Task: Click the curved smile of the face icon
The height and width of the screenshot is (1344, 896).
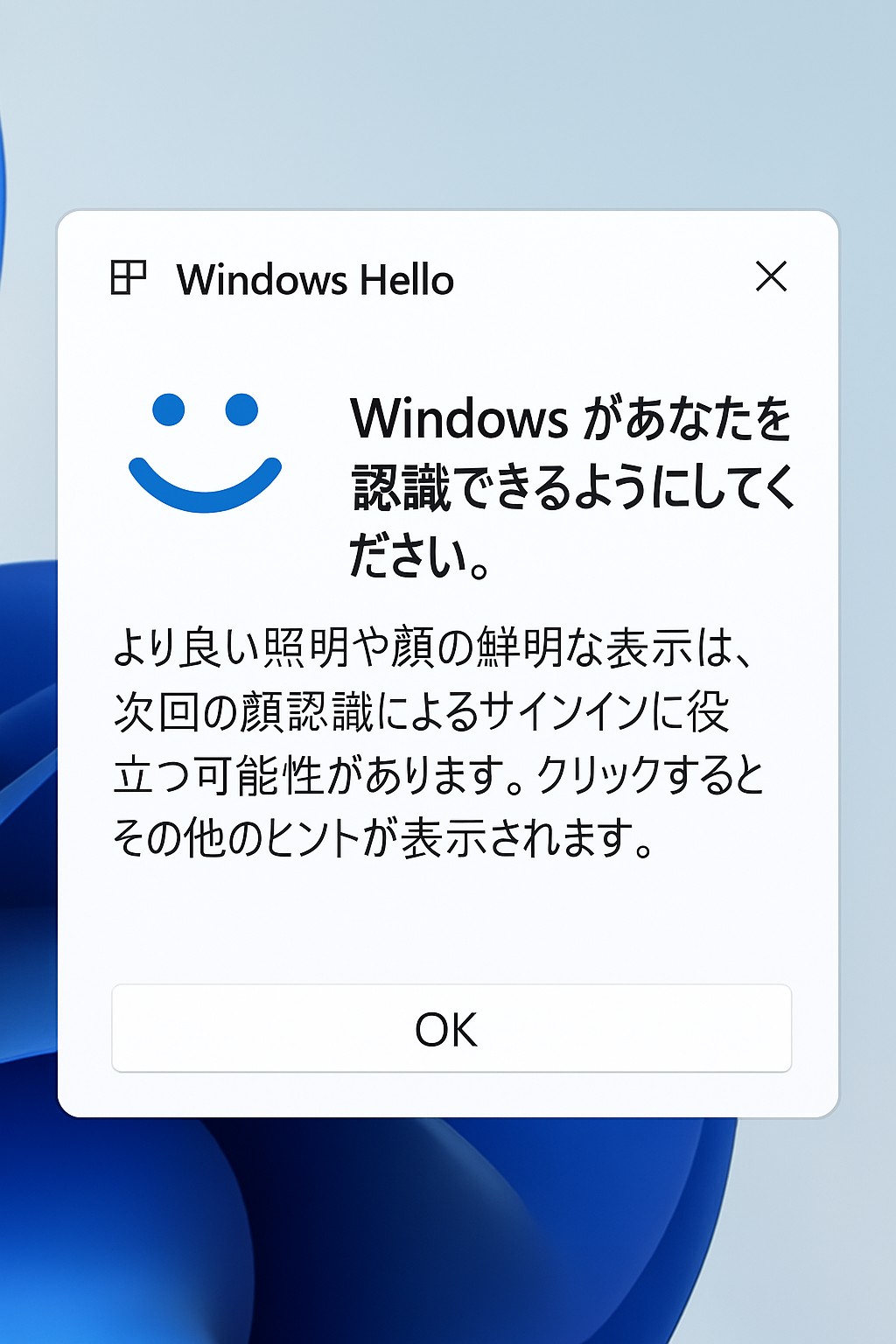Action: tap(205, 485)
